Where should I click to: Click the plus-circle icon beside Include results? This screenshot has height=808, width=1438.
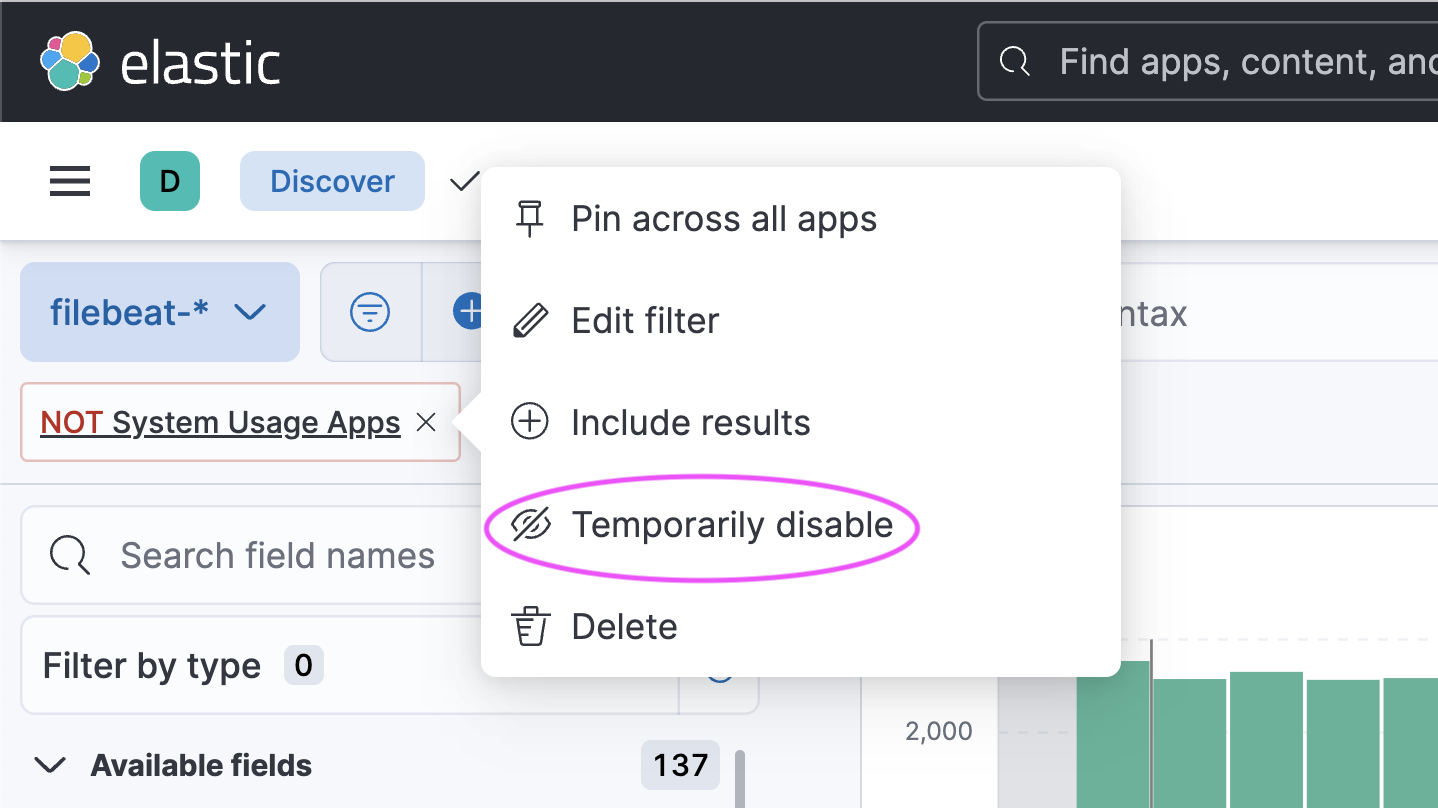pos(529,423)
